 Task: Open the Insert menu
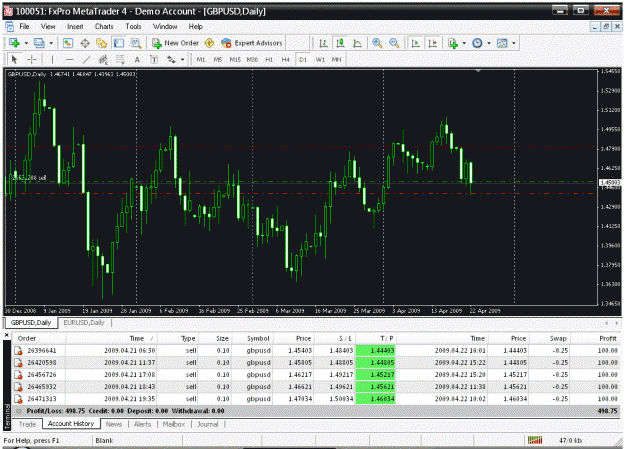coord(75,27)
